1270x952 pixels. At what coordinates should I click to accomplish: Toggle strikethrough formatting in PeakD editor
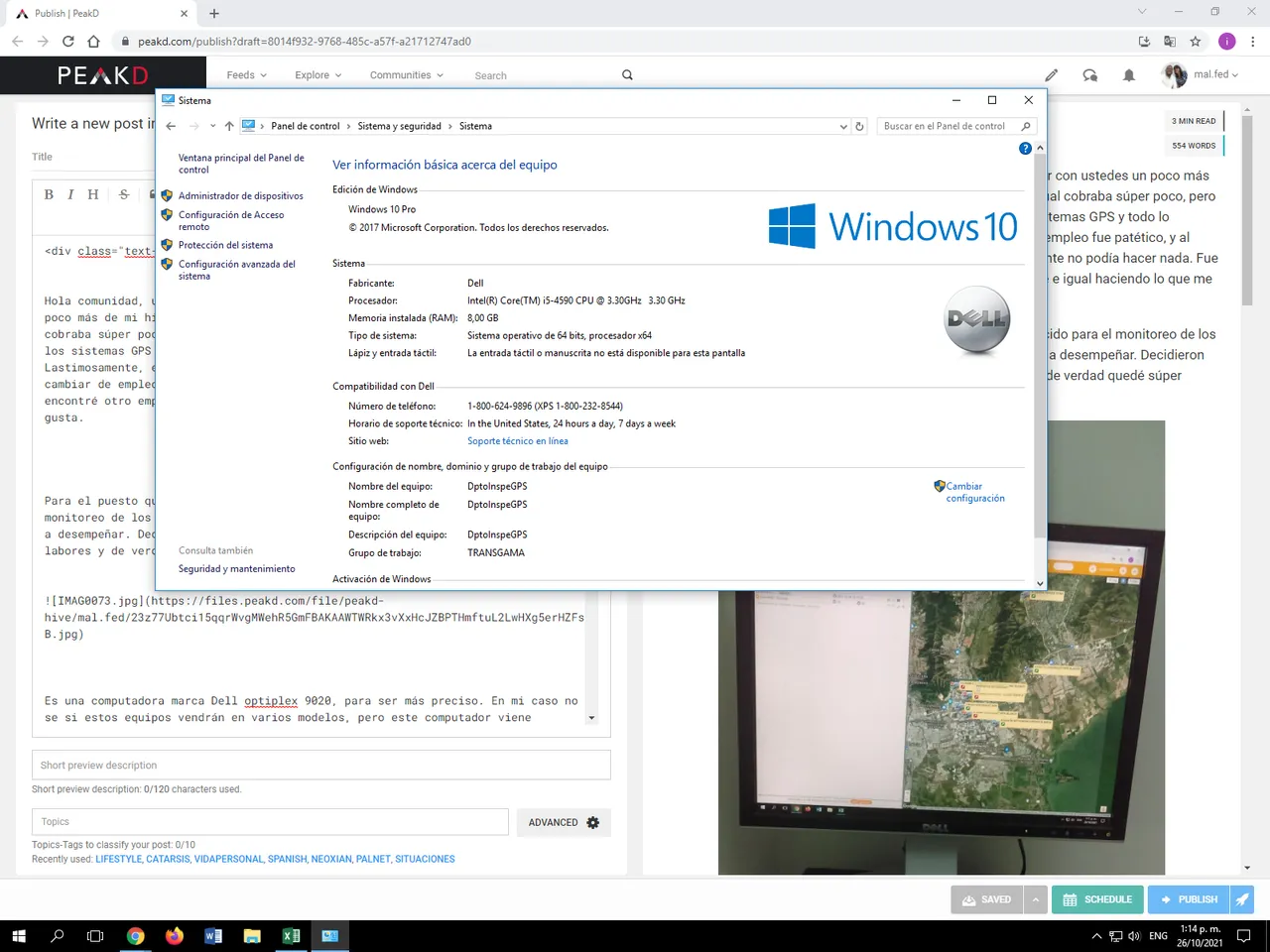(124, 194)
